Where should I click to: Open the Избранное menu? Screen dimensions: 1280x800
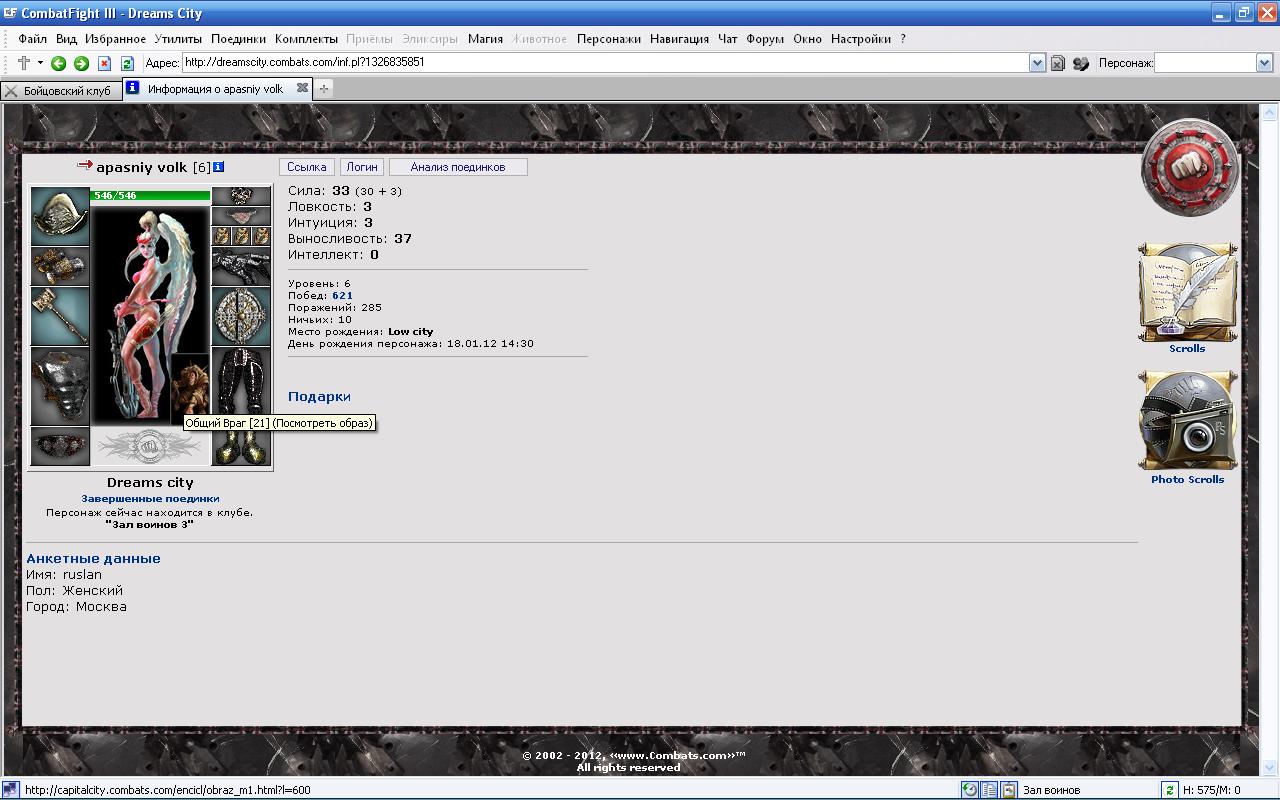click(116, 39)
